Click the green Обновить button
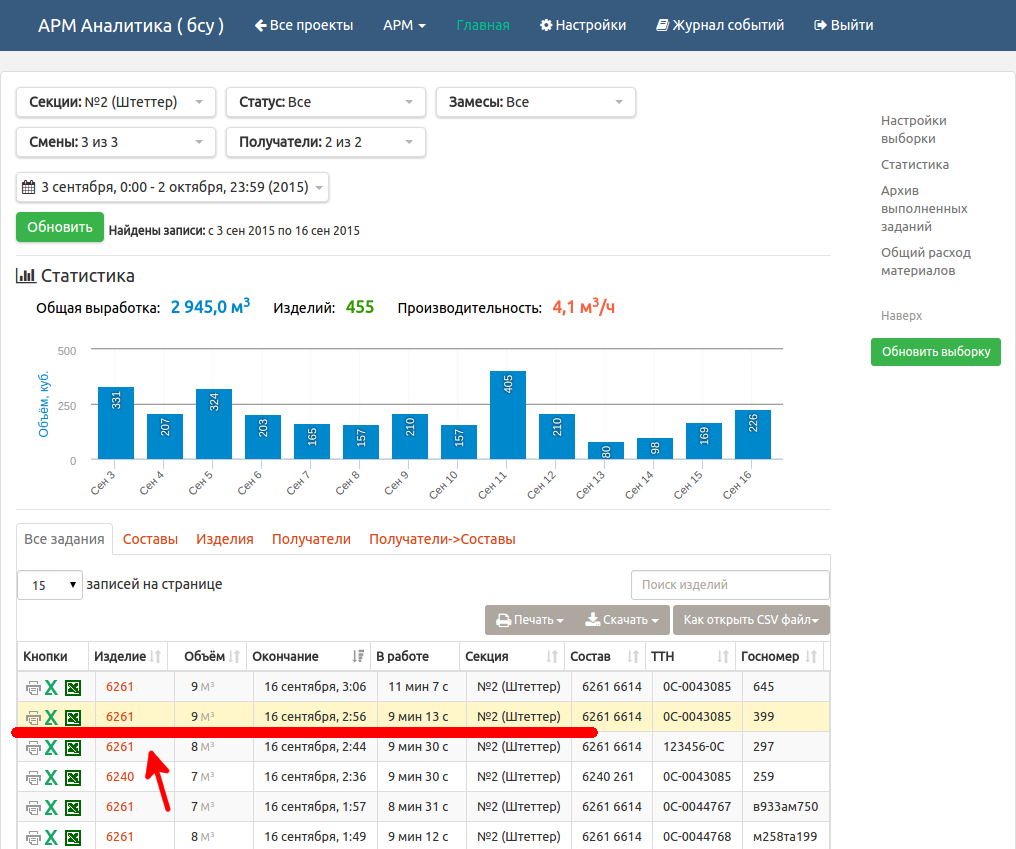The width and height of the screenshot is (1016, 849). pos(60,227)
